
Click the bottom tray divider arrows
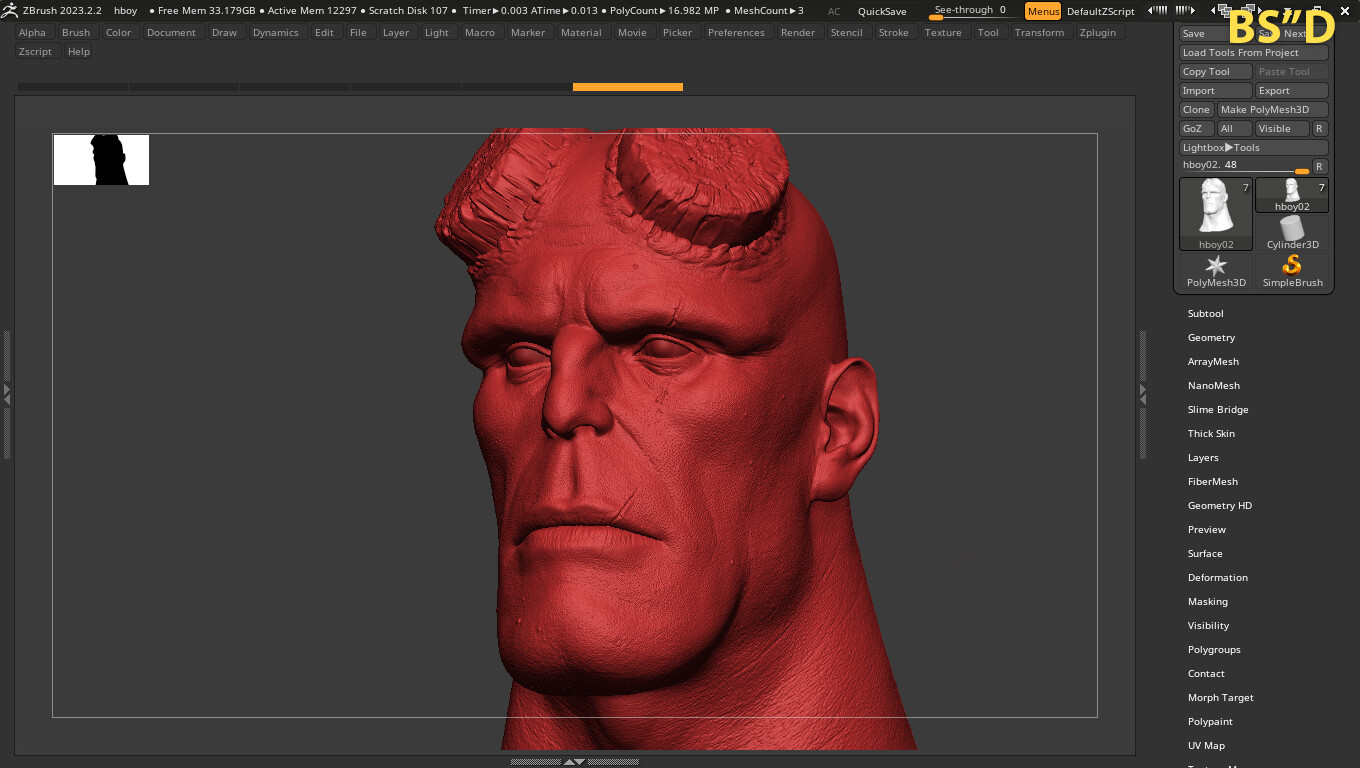coord(575,762)
